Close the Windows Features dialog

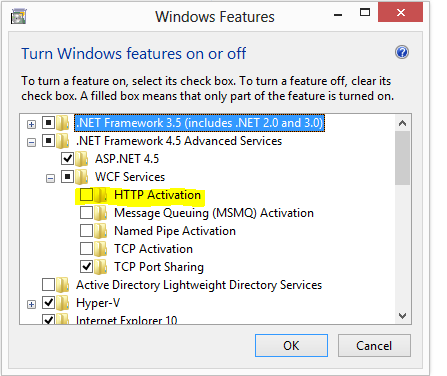click(x=400, y=13)
